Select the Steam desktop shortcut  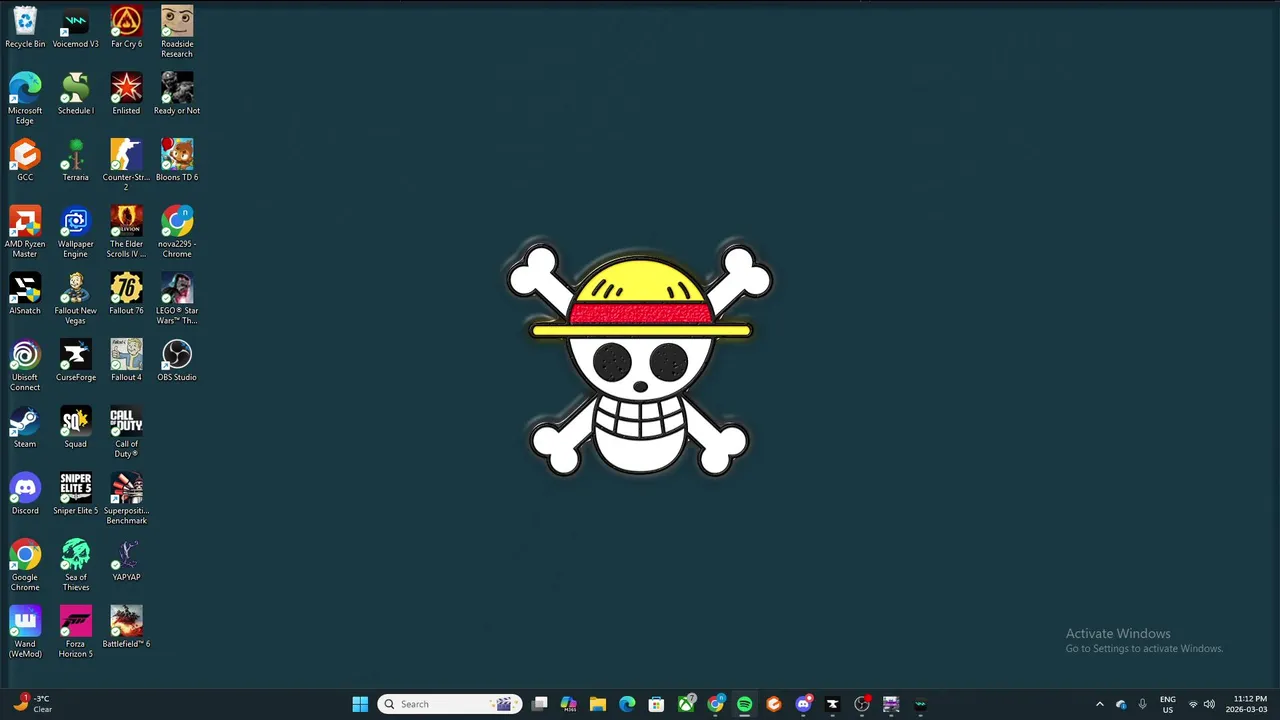click(x=25, y=428)
